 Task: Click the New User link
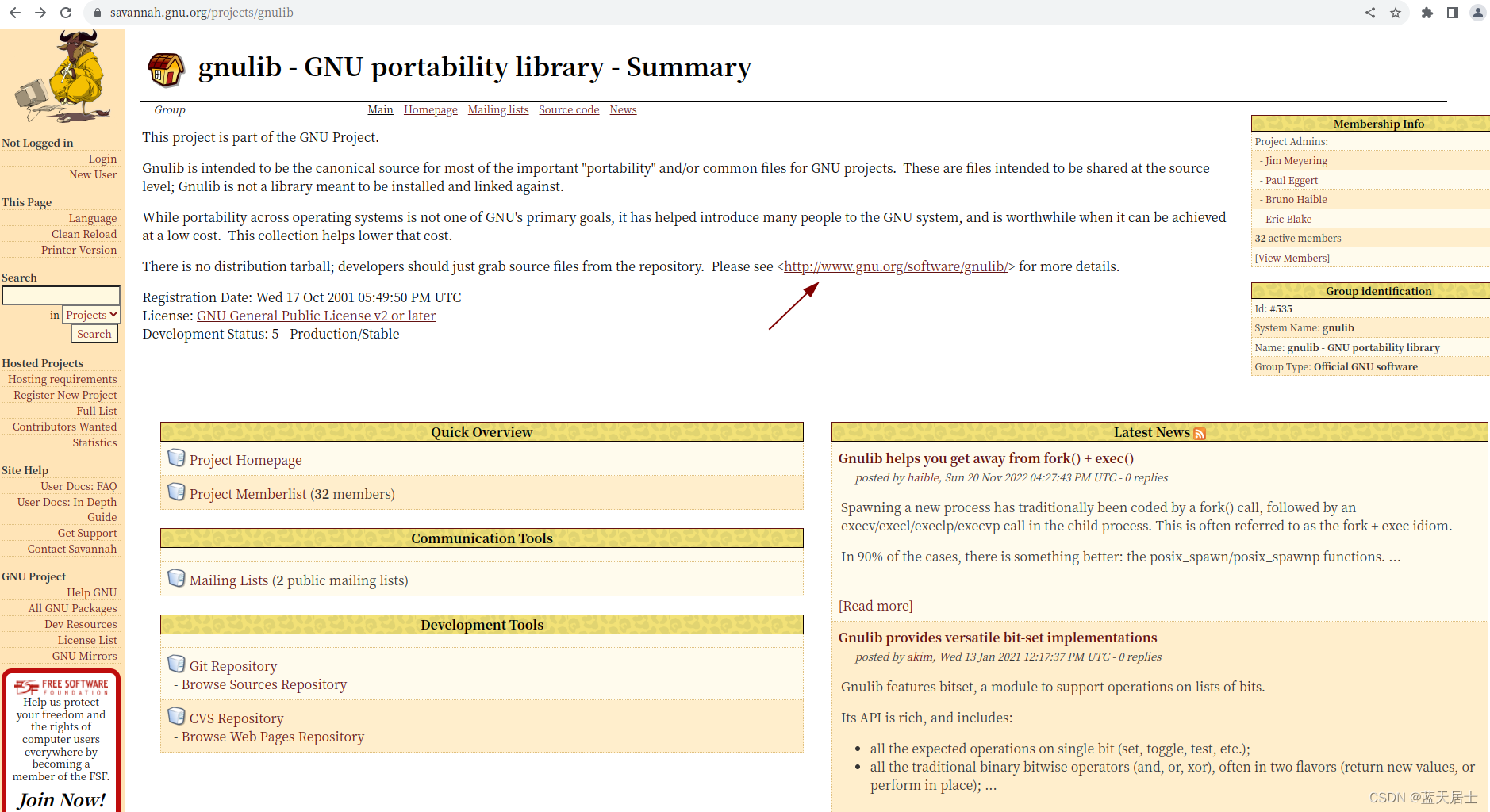coord(93,174)
